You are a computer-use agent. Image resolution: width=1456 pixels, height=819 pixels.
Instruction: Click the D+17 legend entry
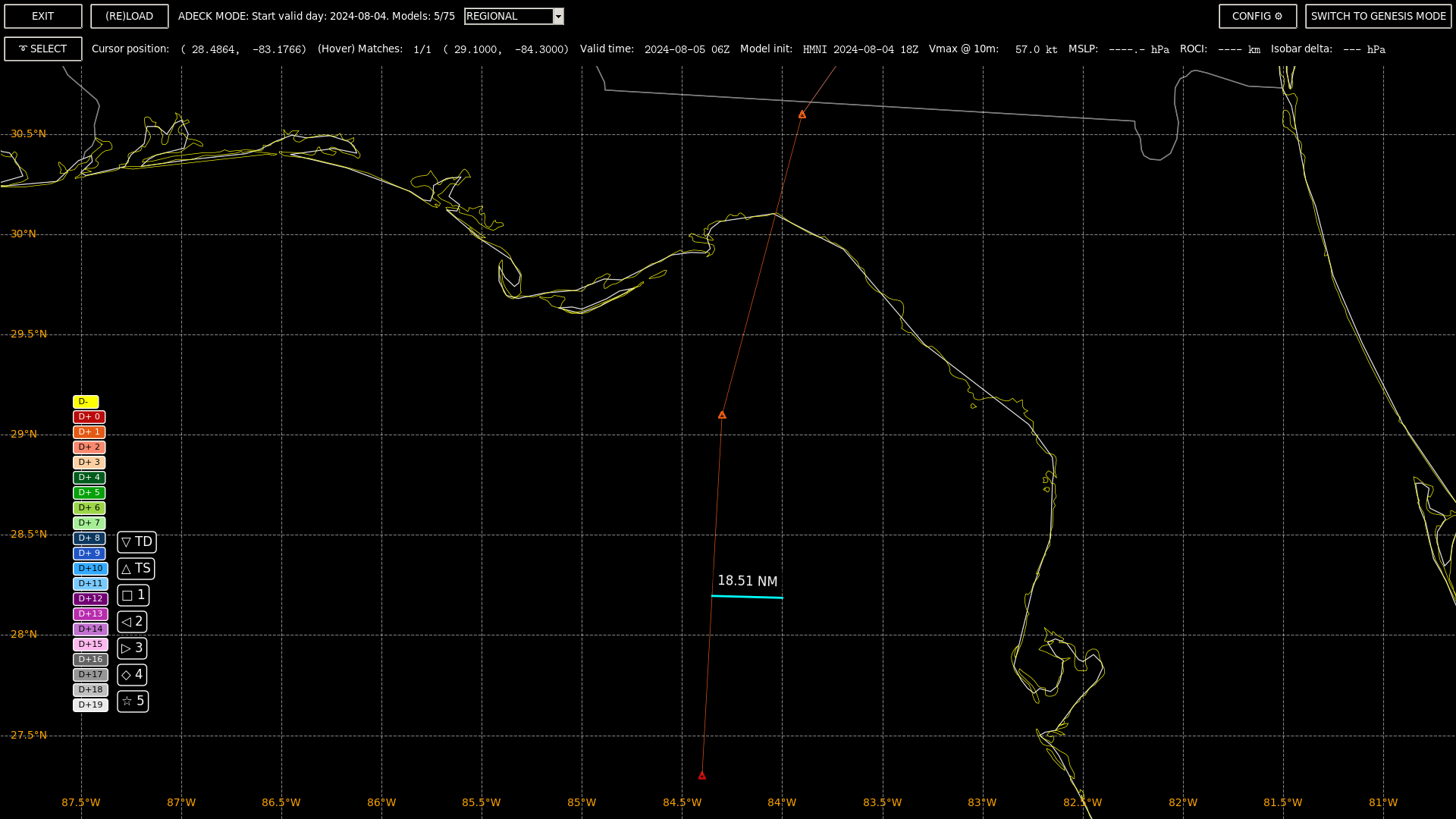pos(90,675)
